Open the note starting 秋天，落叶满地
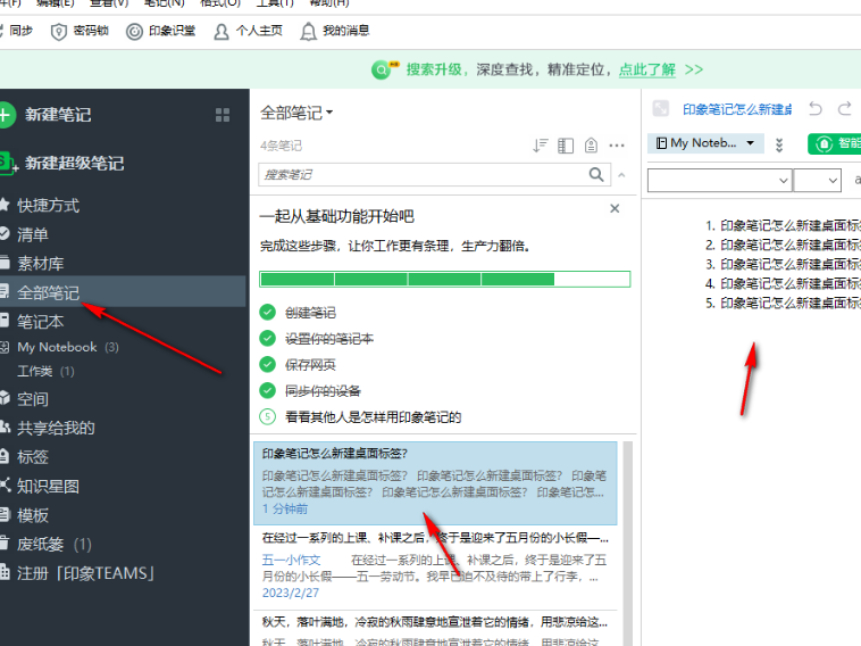The image size is (861, 646). pyautogui.click(x=435, y=628)
